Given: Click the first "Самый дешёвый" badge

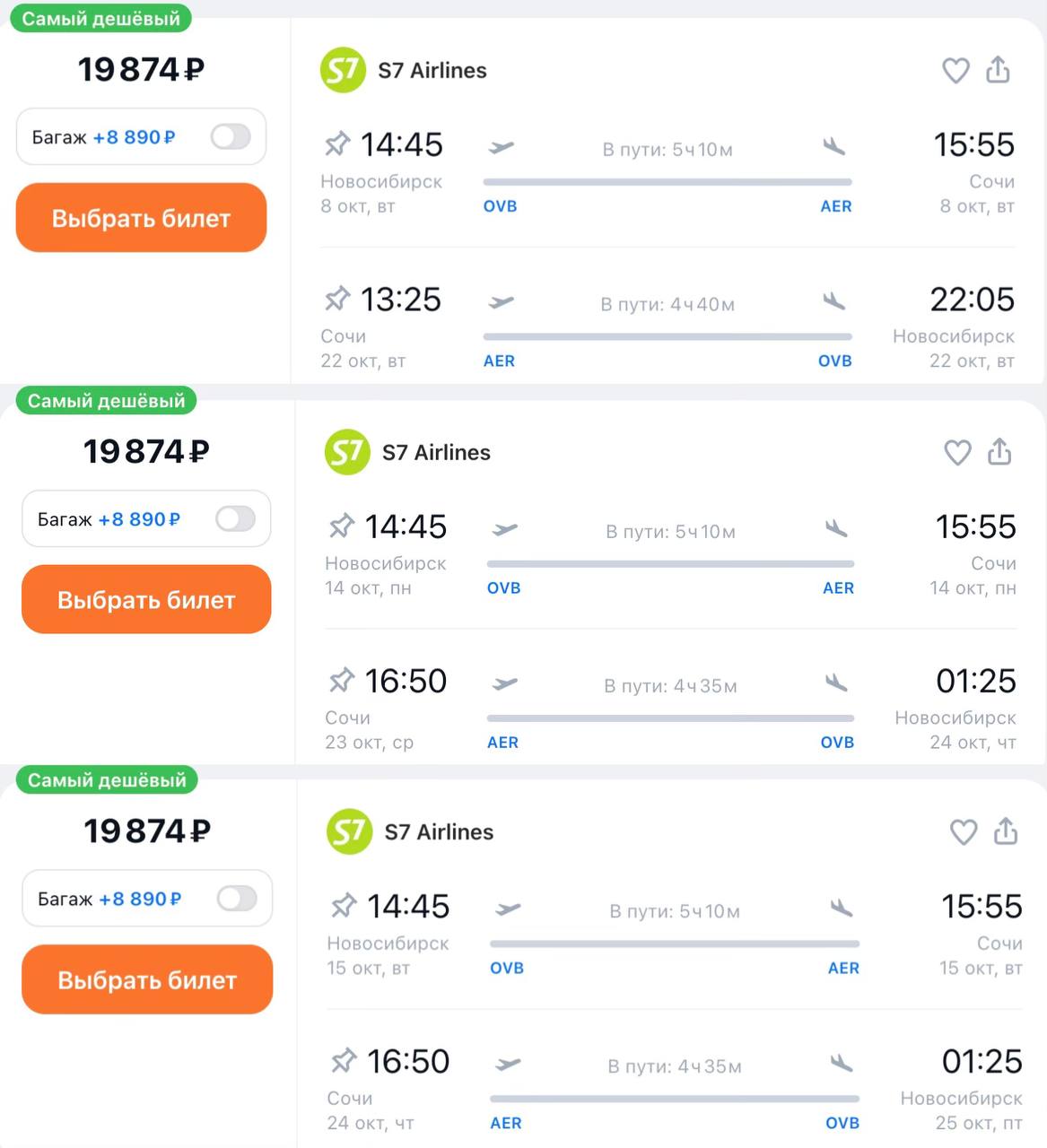Looking at the screenshot, I should (x=100, y=19).
